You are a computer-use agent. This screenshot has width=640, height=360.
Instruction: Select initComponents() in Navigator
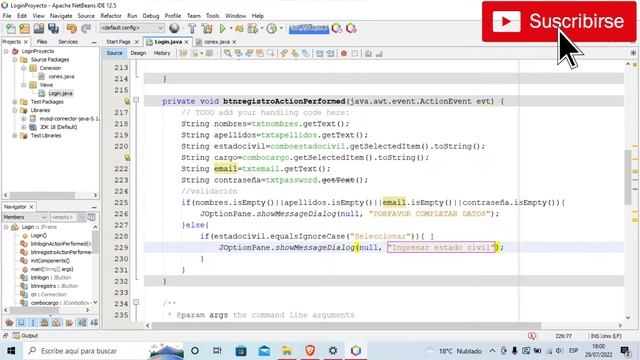(x=50, y=260)
